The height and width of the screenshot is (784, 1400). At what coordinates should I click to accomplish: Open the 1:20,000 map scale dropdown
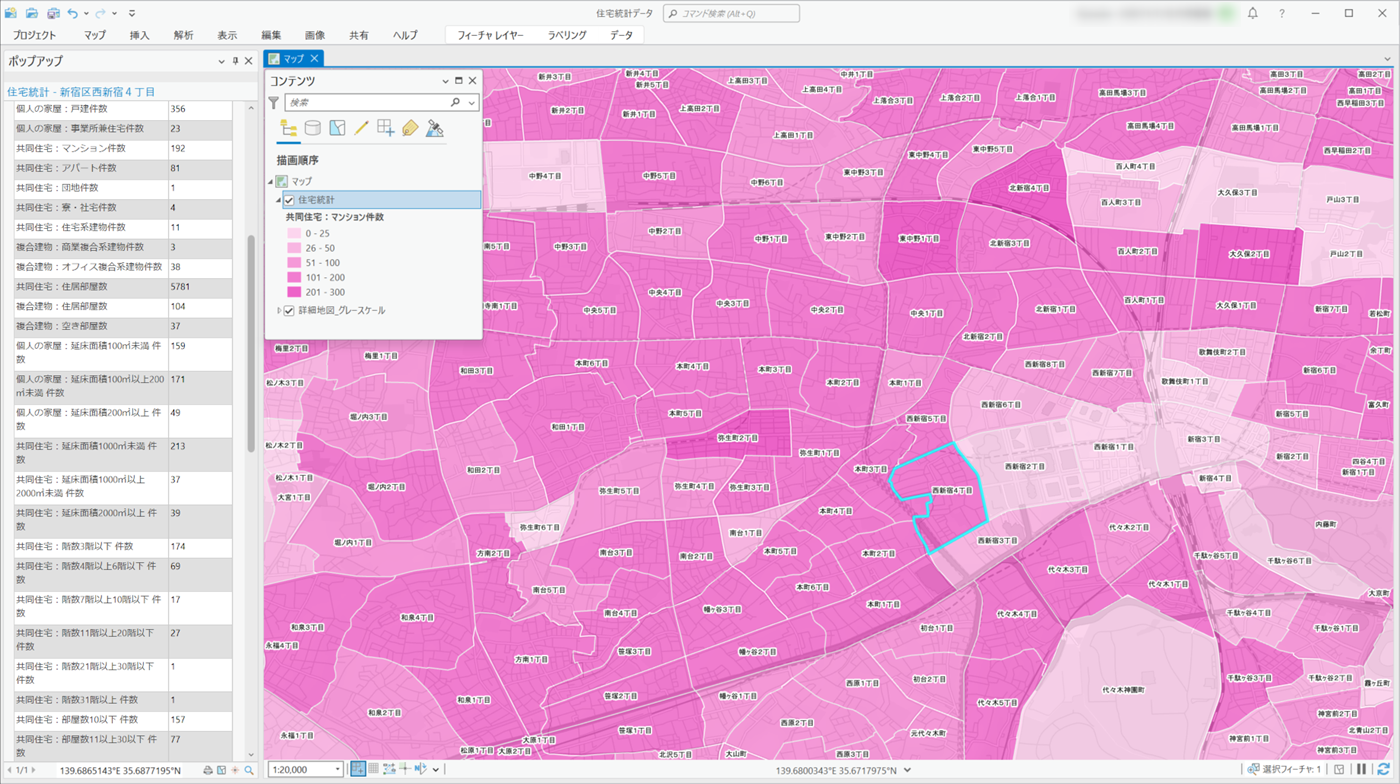pyautogui.click(x=337, y=770)
